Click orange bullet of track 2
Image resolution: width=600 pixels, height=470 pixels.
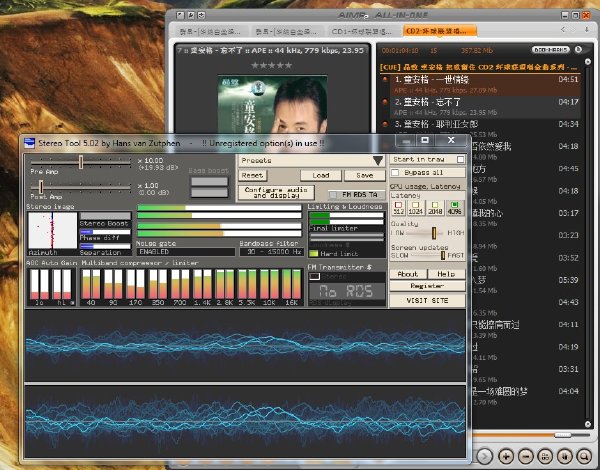tap(385, 102)
